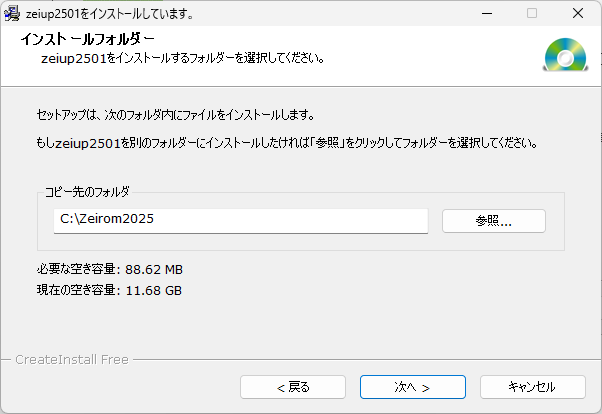This screenshot has width=602, height=414.
Task: Focus the C:\Zeirom2025 folder path field
Action: (241, 220)
